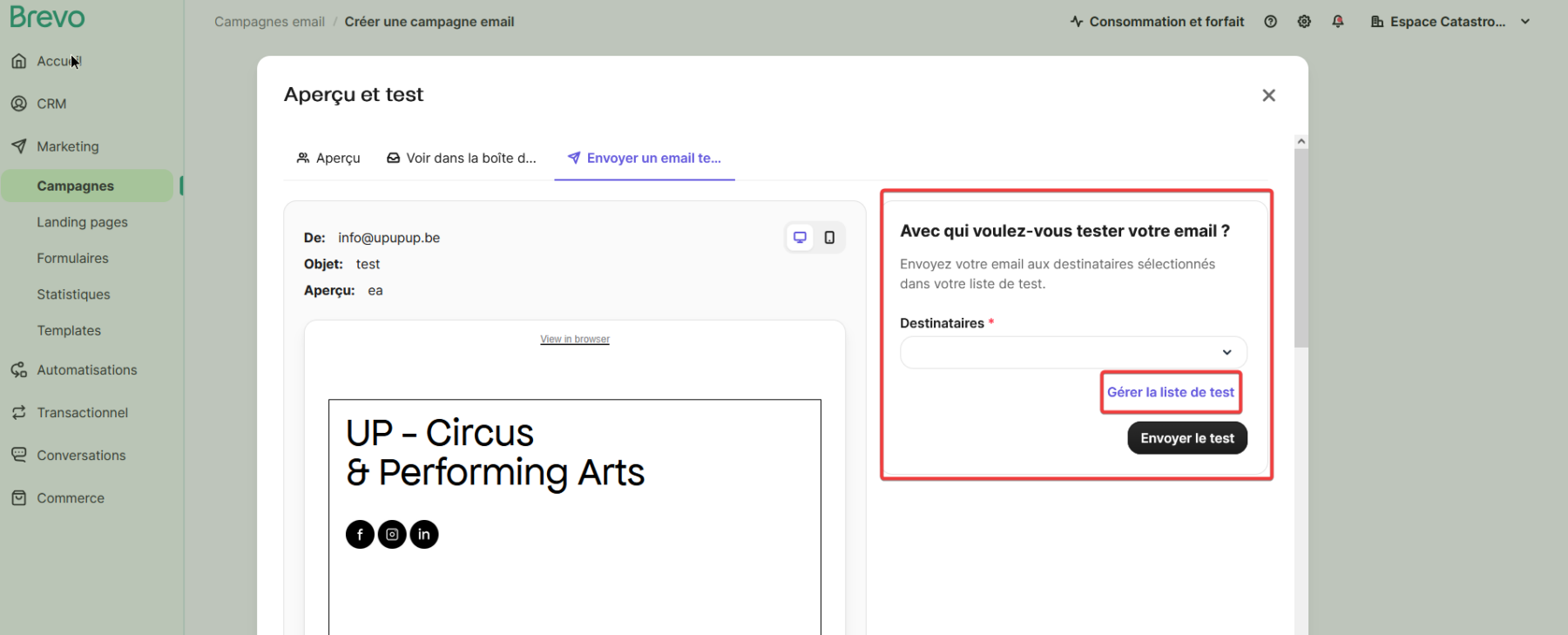Expand the Destinataires dropdown

tap(1073, 353)
